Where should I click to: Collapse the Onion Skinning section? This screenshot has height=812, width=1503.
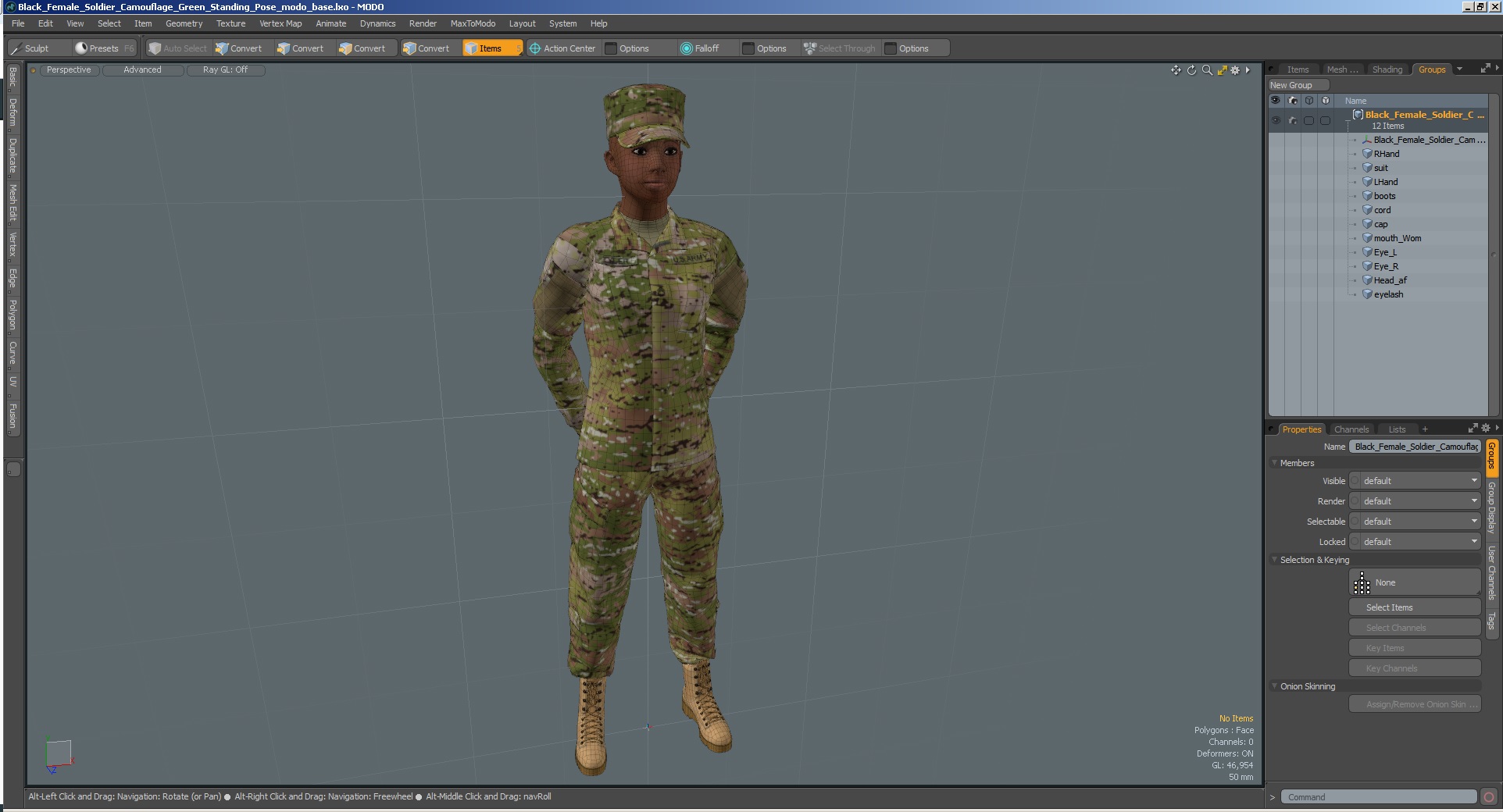(x=1274, y=686)
